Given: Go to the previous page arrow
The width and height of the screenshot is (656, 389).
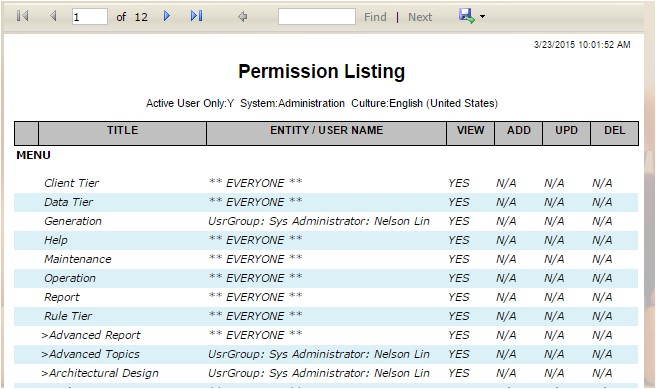Looking at the screenshot, I should (x=53, y=16).
